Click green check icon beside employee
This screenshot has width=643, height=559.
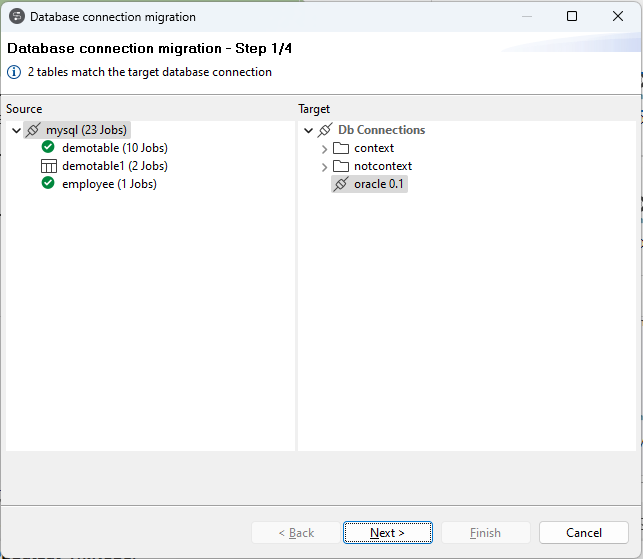[x=48, y=184]
